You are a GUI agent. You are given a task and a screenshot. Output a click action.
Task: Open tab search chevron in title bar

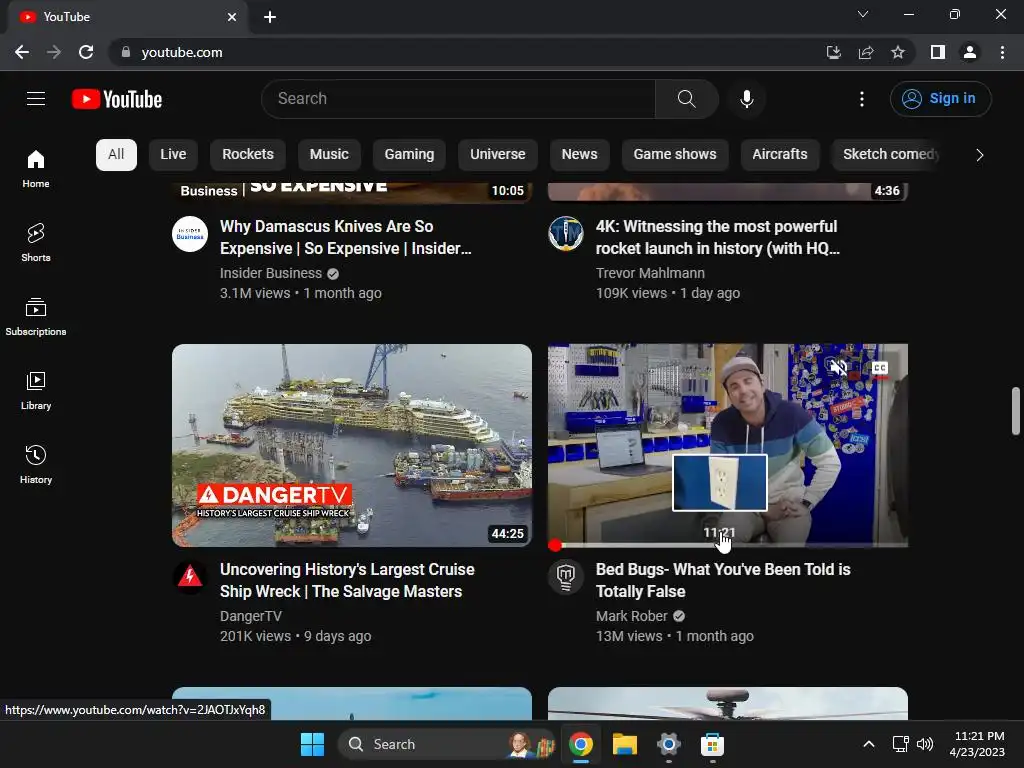(x=863, y=14)
